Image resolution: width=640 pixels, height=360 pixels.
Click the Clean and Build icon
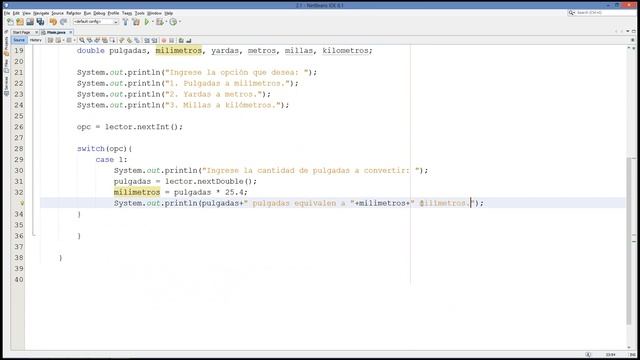point(136,22)
